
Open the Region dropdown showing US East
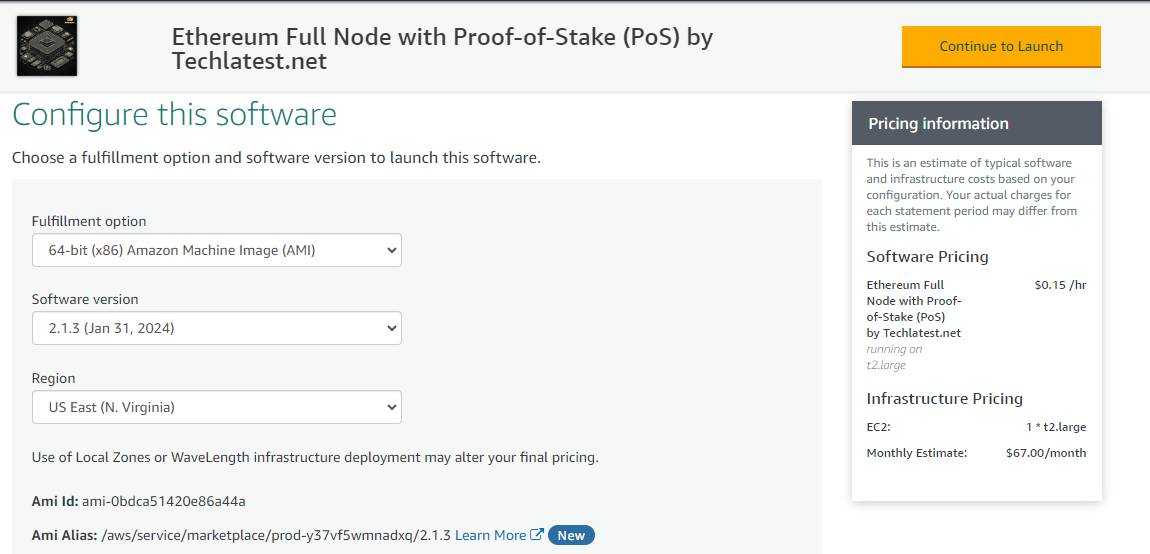tap(216, 407)
